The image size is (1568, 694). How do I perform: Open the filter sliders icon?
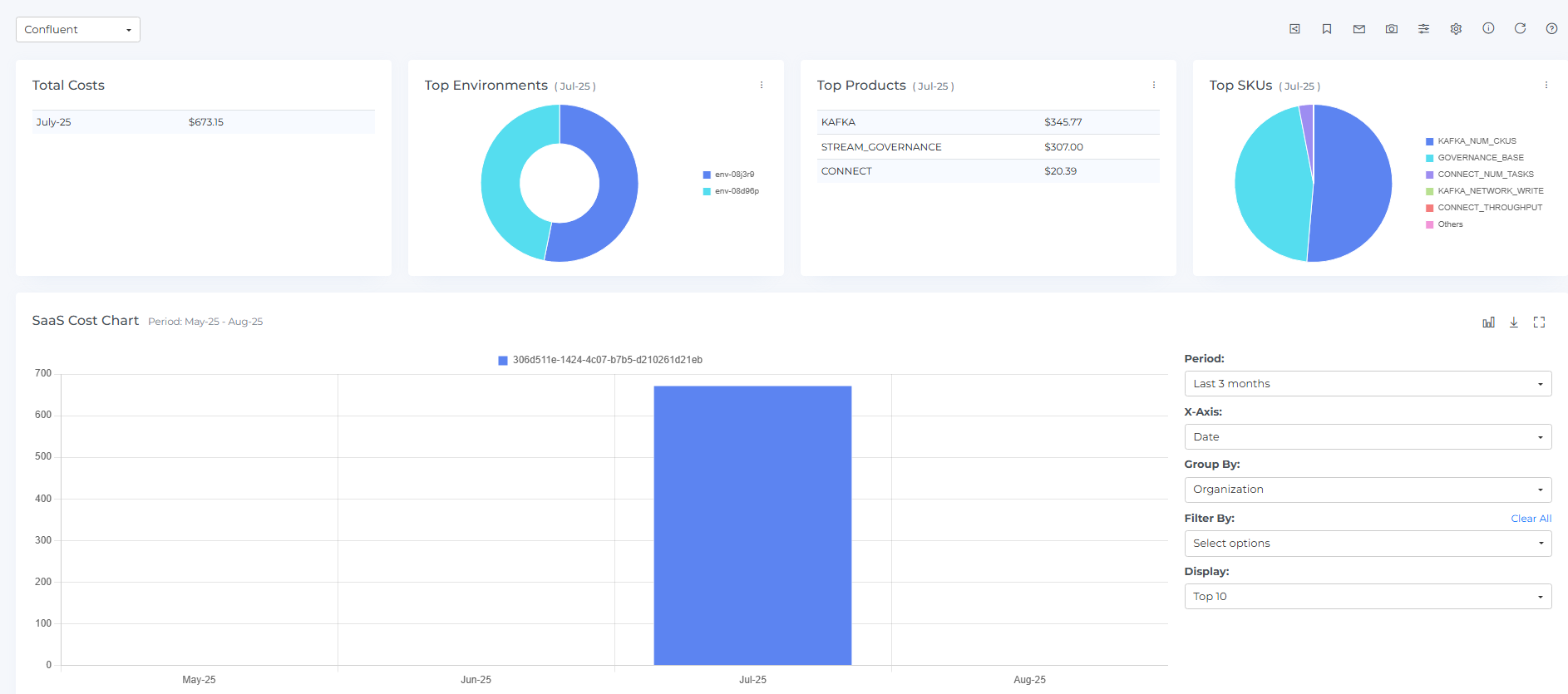pyautogui.click(x=1423, y=29)
